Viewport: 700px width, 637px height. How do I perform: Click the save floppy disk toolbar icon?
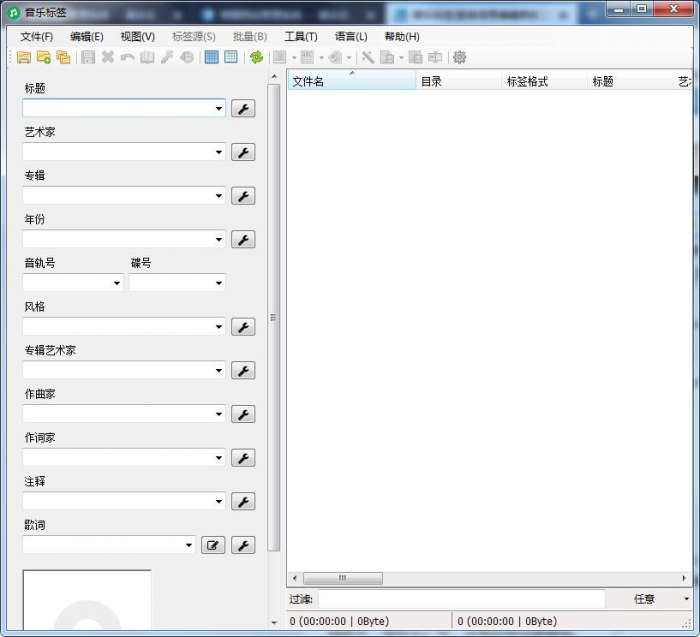pos(88,57)
